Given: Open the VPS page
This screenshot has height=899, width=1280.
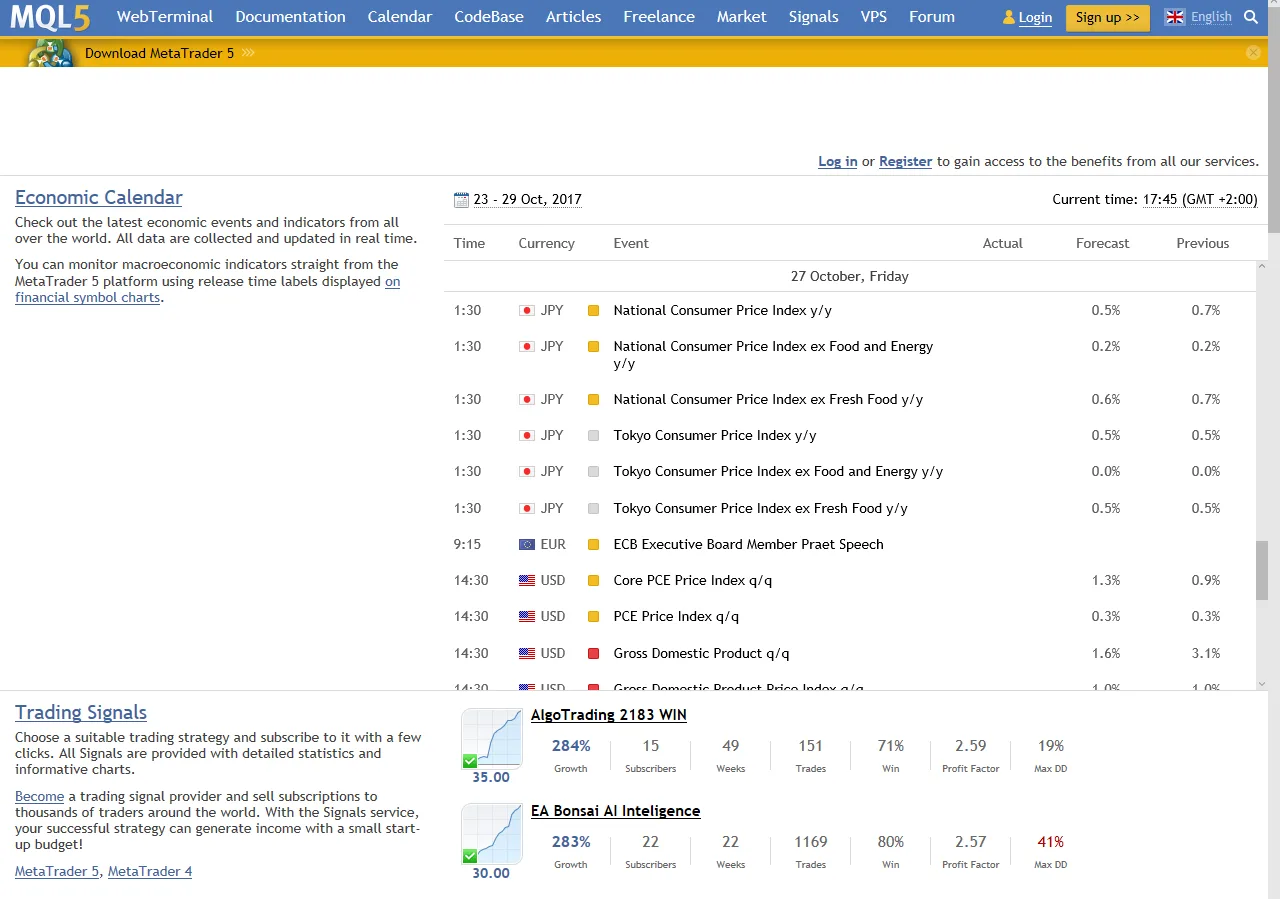Looking at the screenshot, I should pos(874,17).
